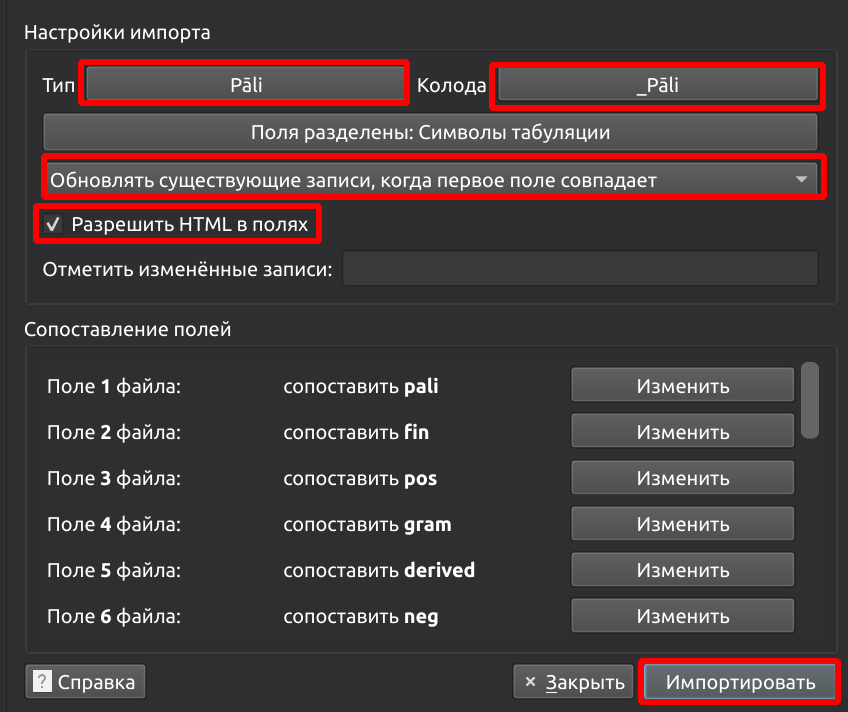Screen dimensions: 848x712
Task: Choose the deck via the _Pāli button
Action: pos(657,85)
